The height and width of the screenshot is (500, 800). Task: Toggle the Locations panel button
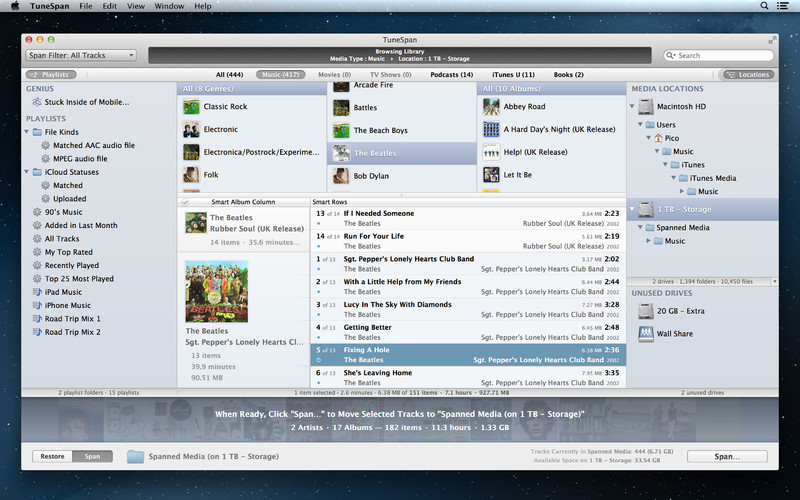748,74
